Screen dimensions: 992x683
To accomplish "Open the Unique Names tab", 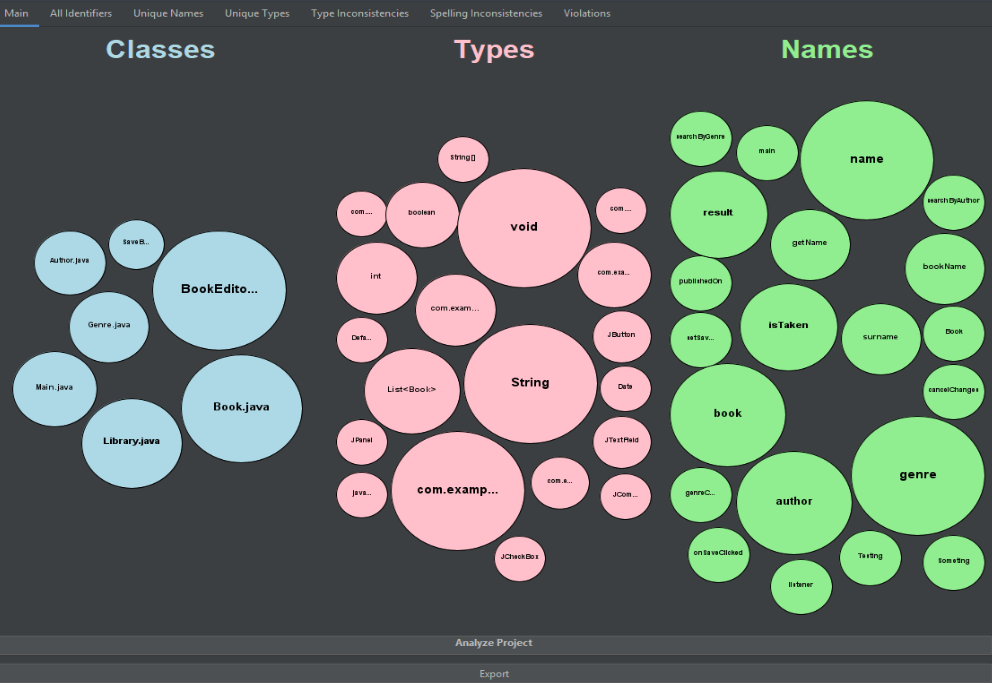I will coord(168,13).
